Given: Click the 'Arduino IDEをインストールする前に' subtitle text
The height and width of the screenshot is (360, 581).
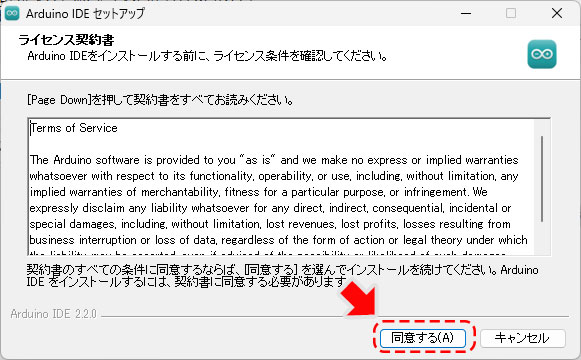Looking at the screenshot, I should (208, 56).
